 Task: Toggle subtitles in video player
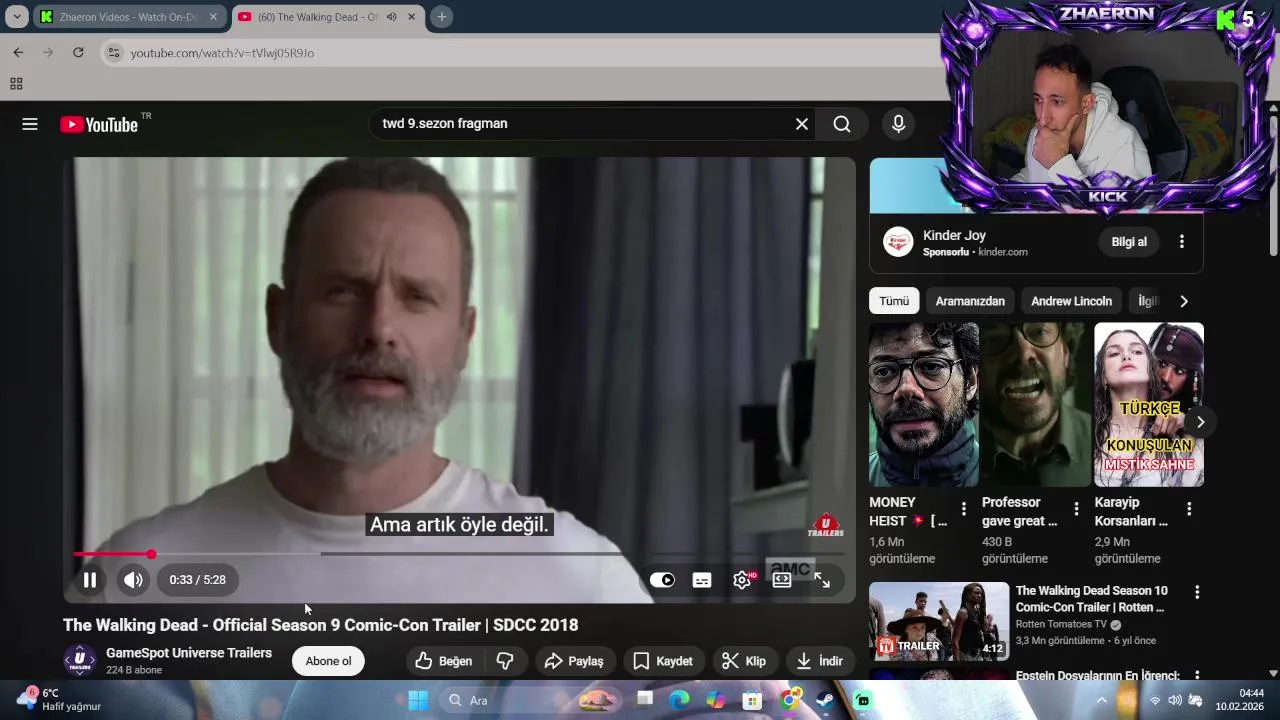pyautogui.click(x=702, y=580)
